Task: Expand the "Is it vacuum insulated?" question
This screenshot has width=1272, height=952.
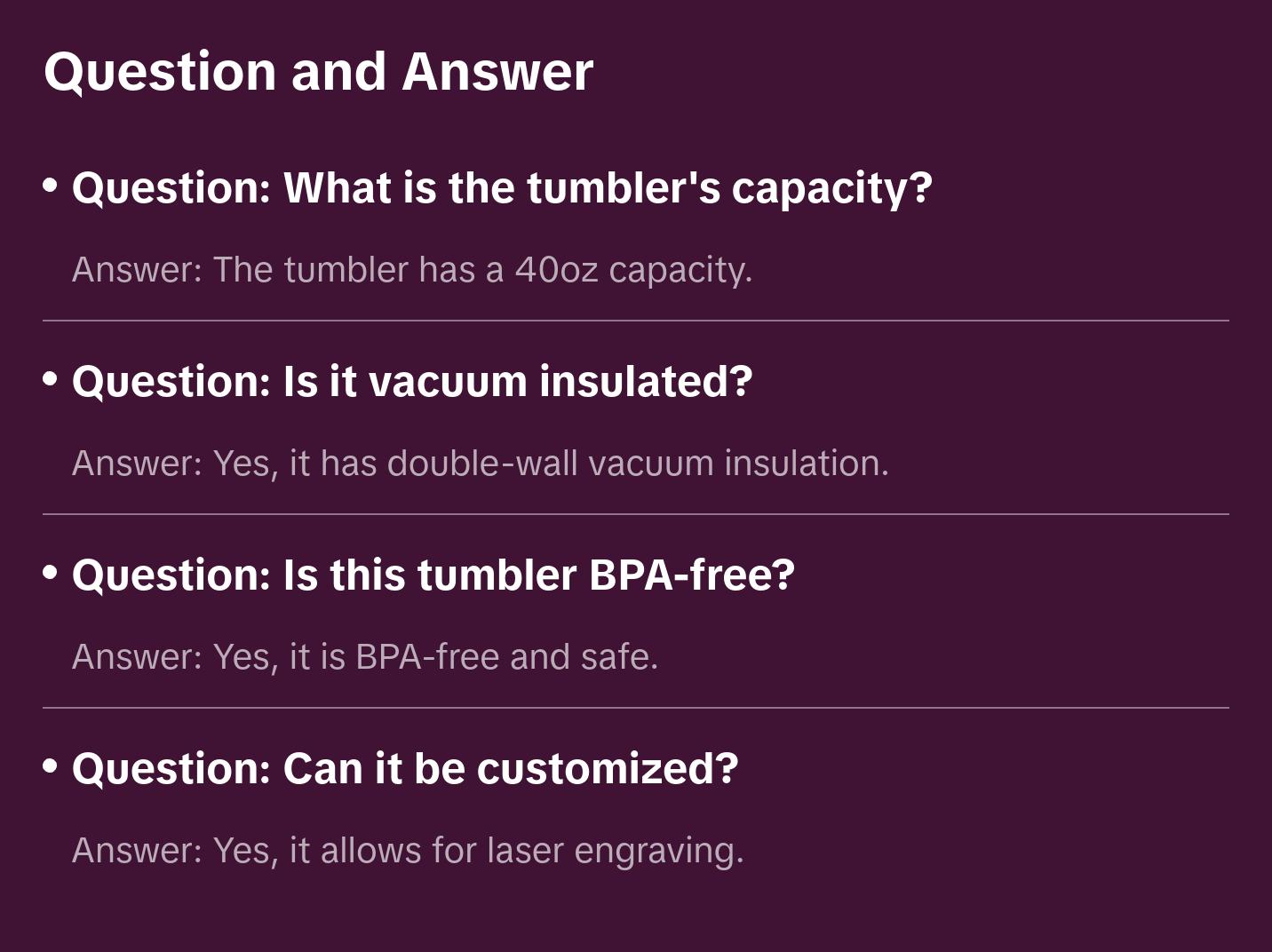Action: click(412, 382)
